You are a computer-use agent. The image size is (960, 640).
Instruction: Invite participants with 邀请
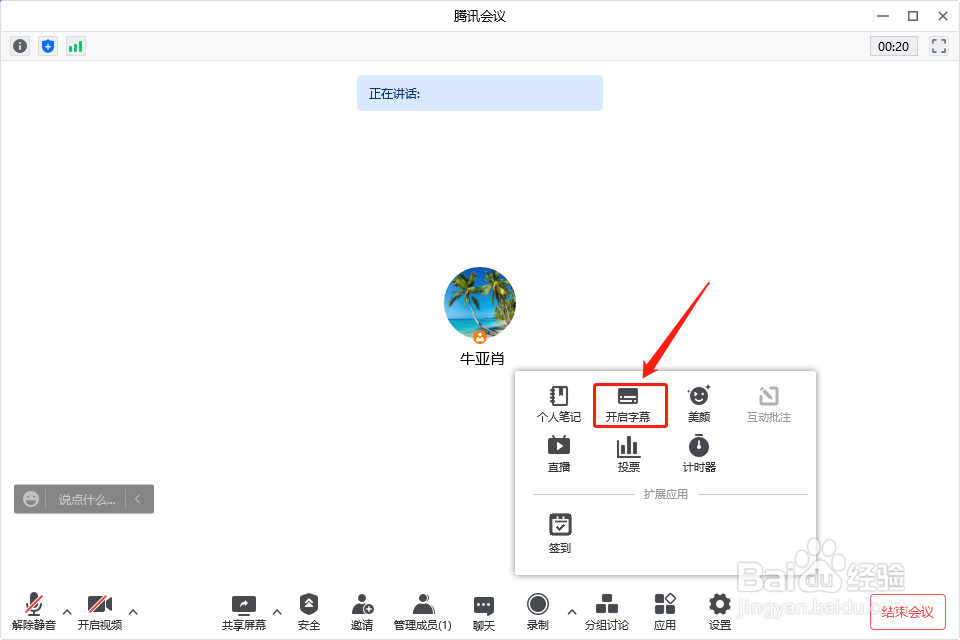362,612
